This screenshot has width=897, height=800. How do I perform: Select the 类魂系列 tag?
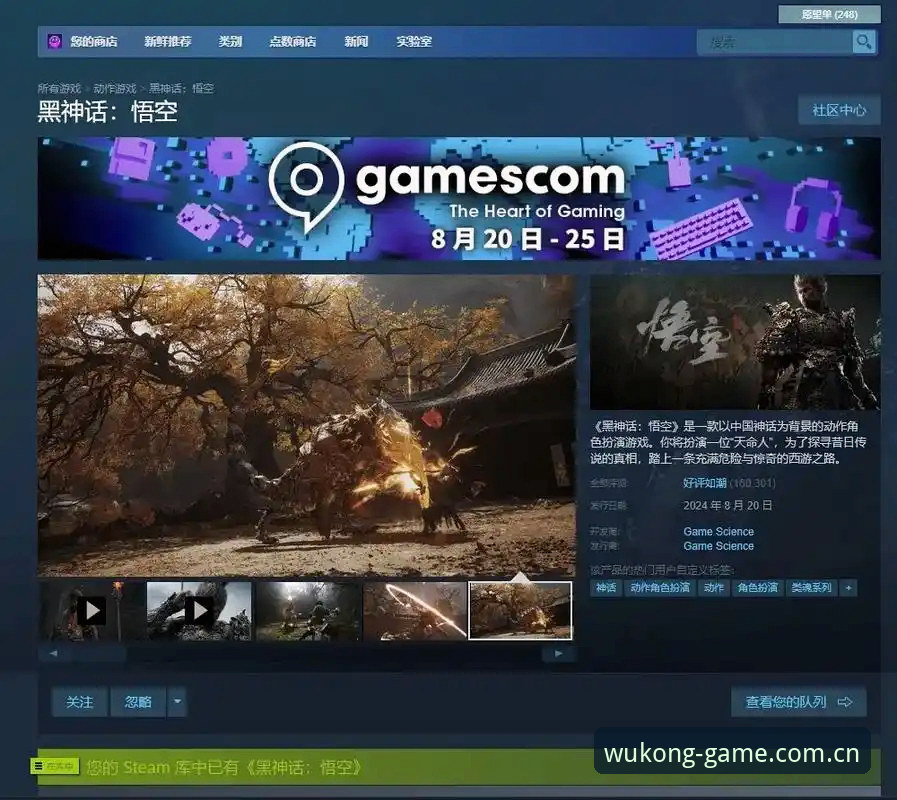pyautogui.click(x=811, y=588)
